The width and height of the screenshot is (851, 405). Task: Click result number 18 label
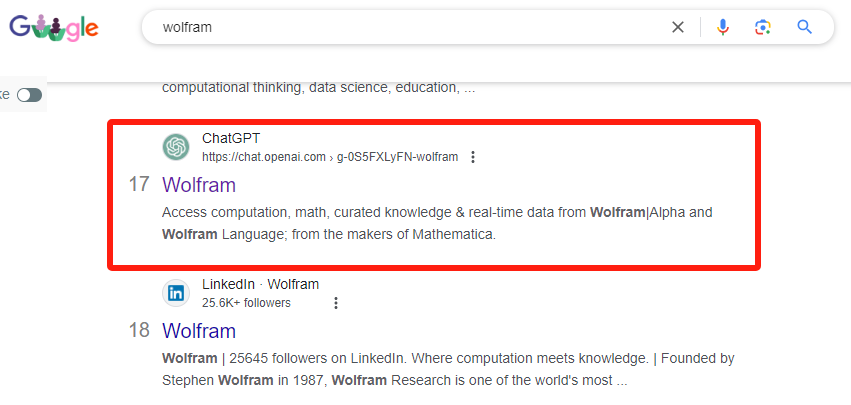click(x=139, y=331)
